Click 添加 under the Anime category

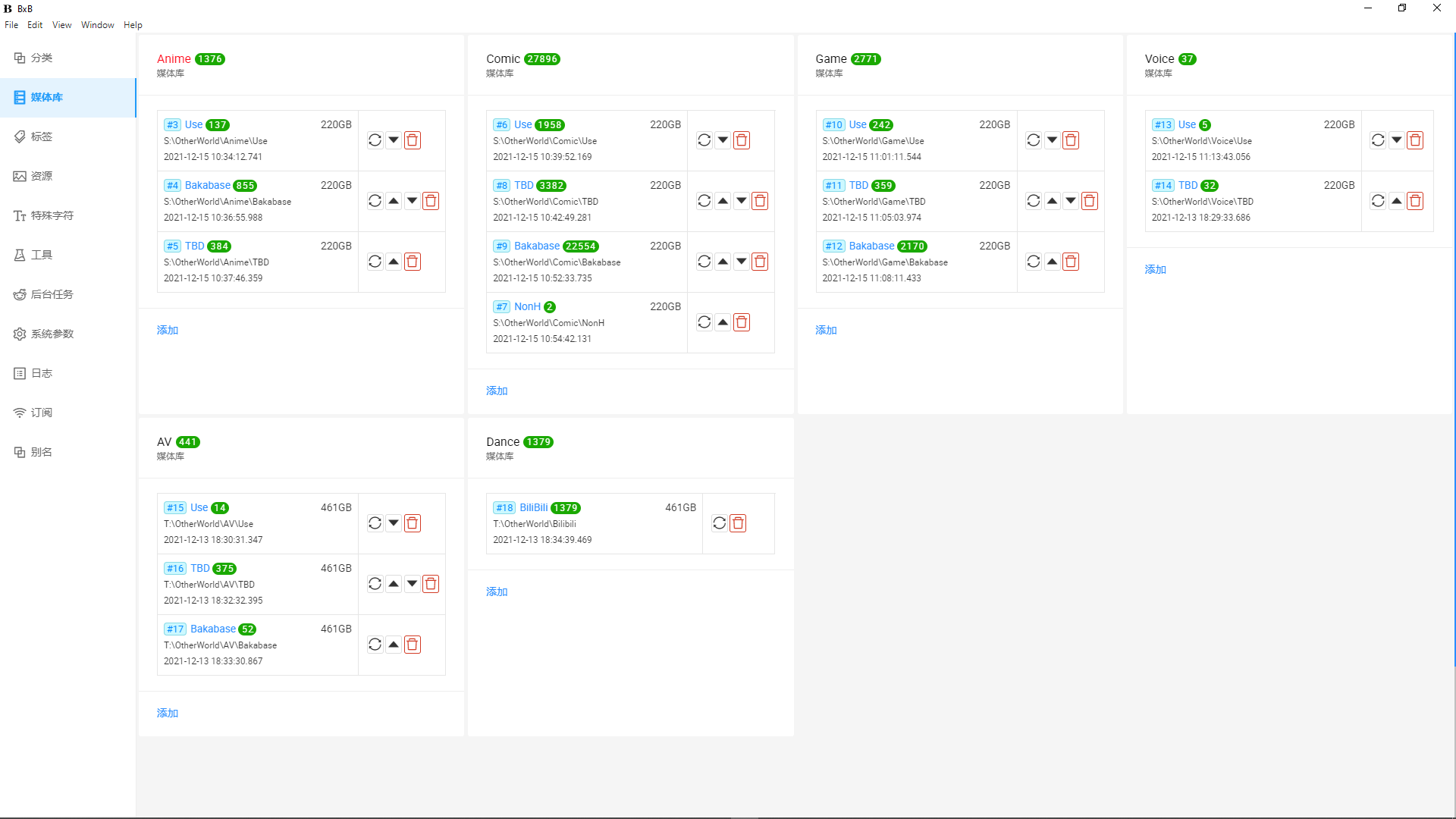pos(168,330)
